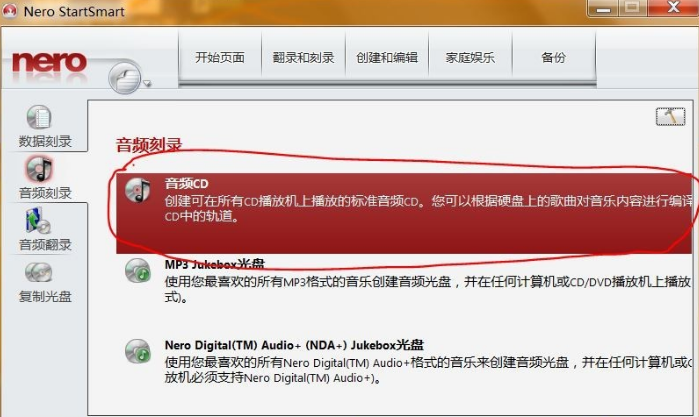Maximize the Nero StartSmart window

coord(632,8)
